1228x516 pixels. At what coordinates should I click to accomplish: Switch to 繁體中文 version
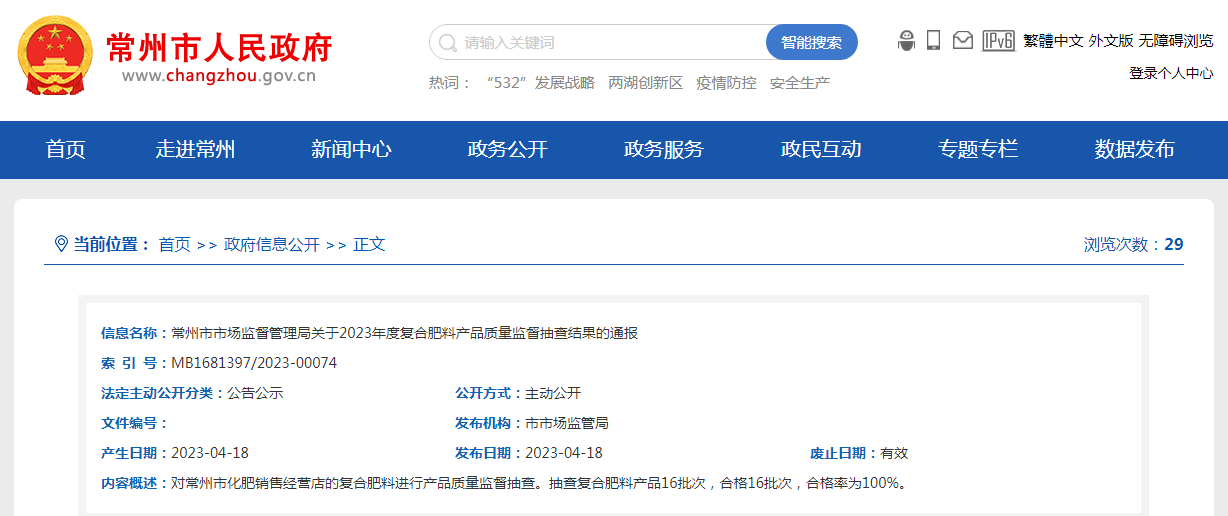pyautogui.click(x=1053, y=41)
